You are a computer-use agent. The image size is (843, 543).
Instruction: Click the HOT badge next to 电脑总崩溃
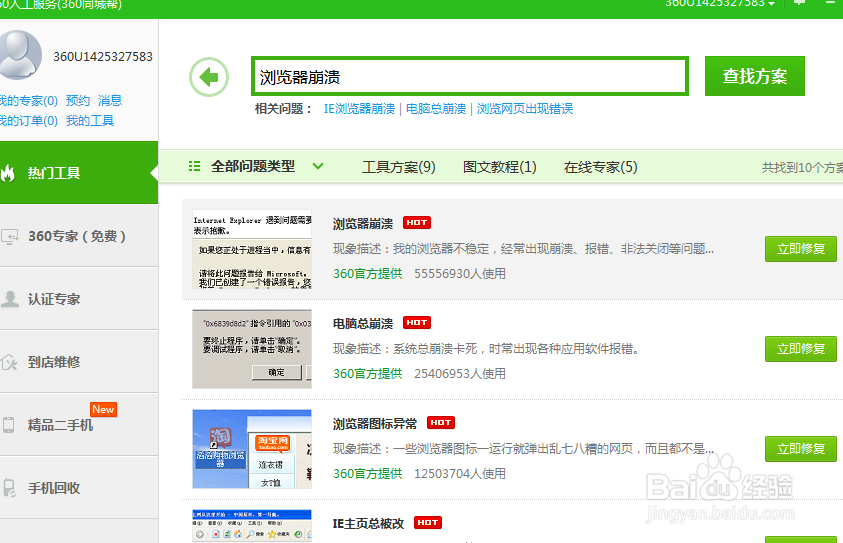(417, 323)
